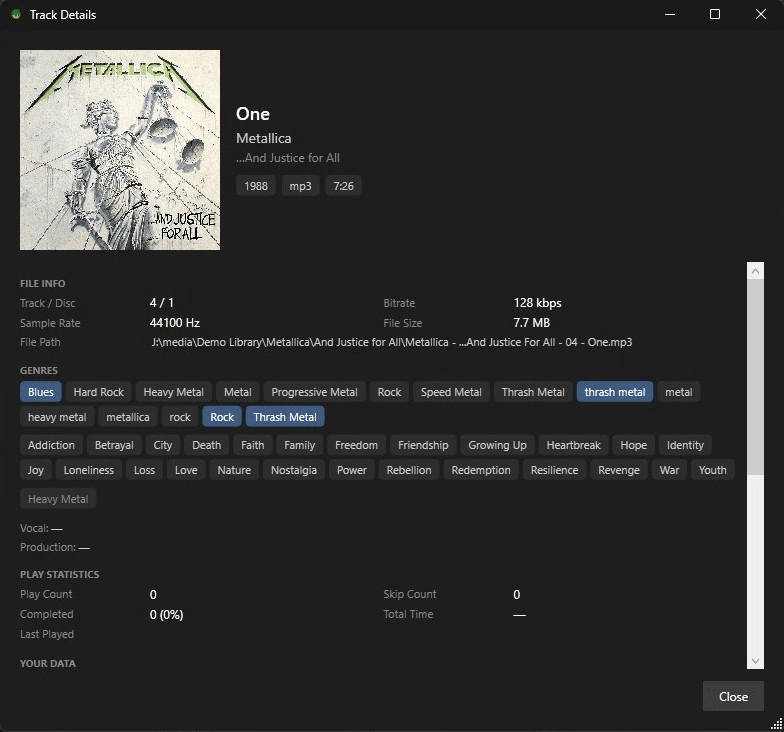Click the 1988 year badge

pos(256,186)
